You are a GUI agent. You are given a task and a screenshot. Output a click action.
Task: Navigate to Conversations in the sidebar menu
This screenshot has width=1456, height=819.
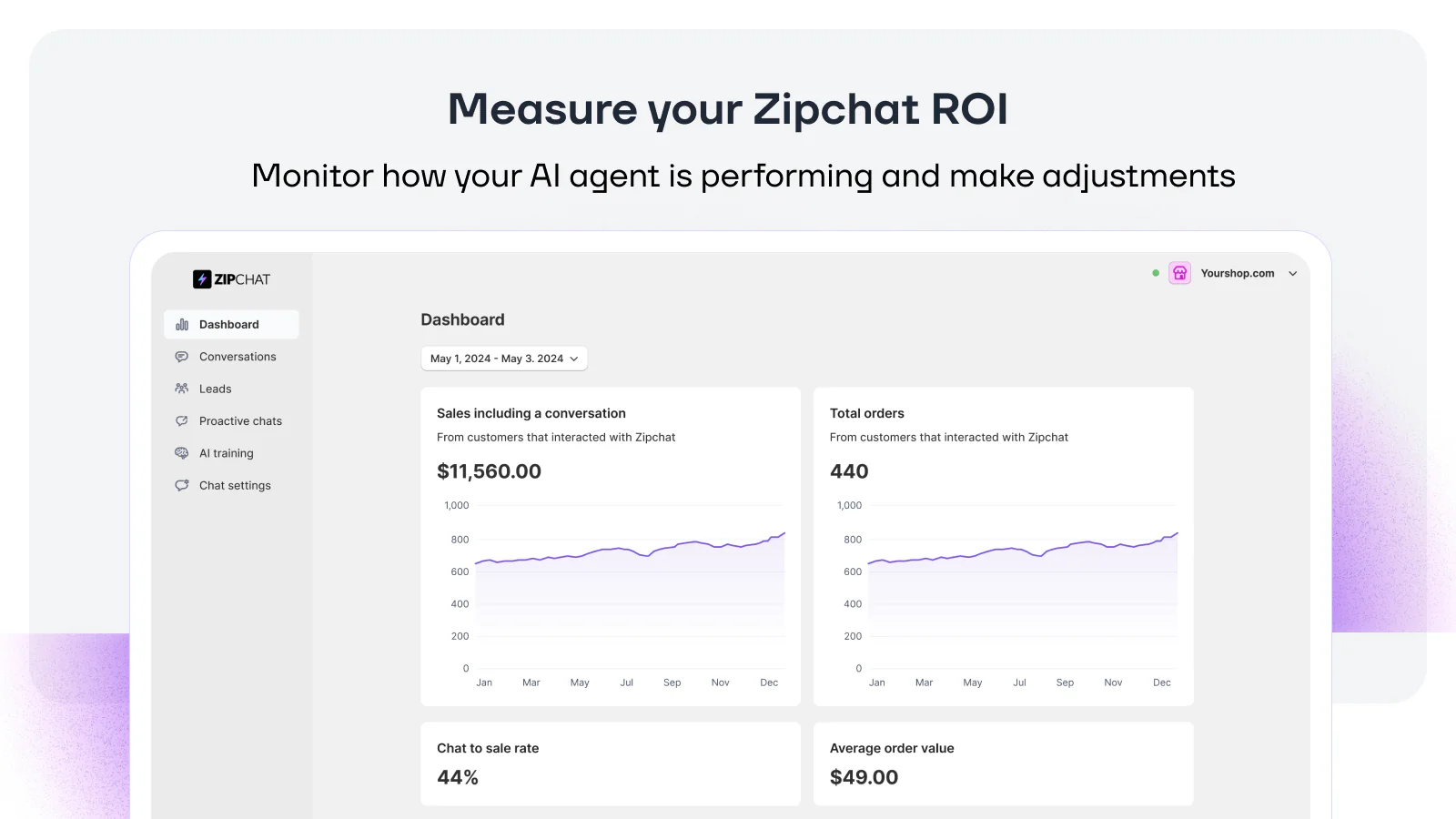click(x=238, y=356)
